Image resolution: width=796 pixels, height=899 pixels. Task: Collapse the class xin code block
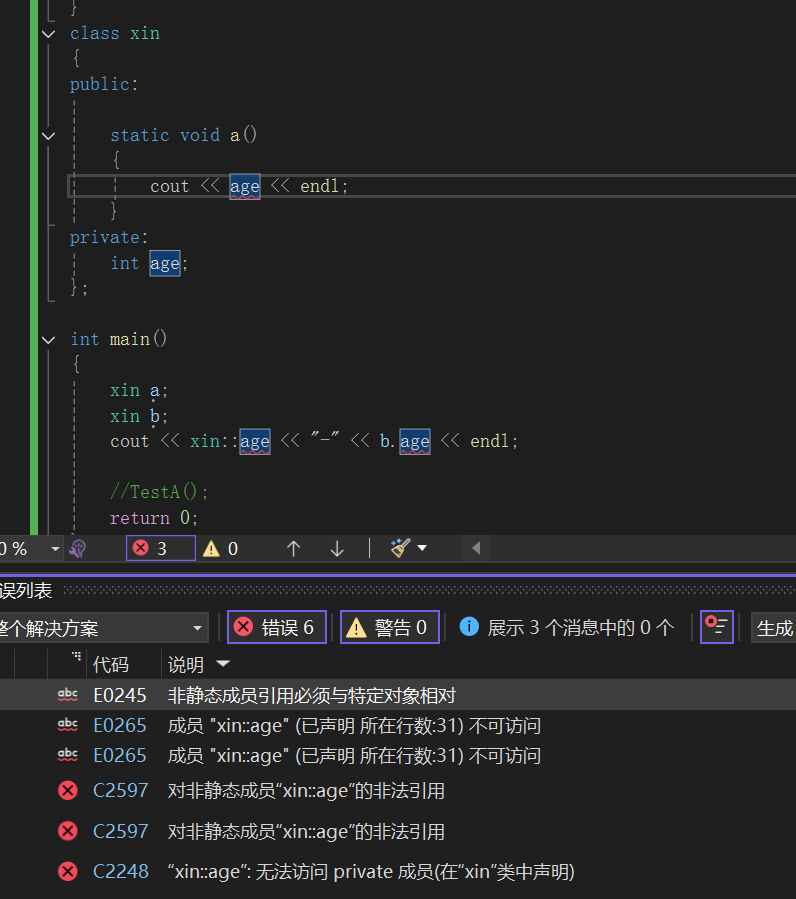point(49,34)
